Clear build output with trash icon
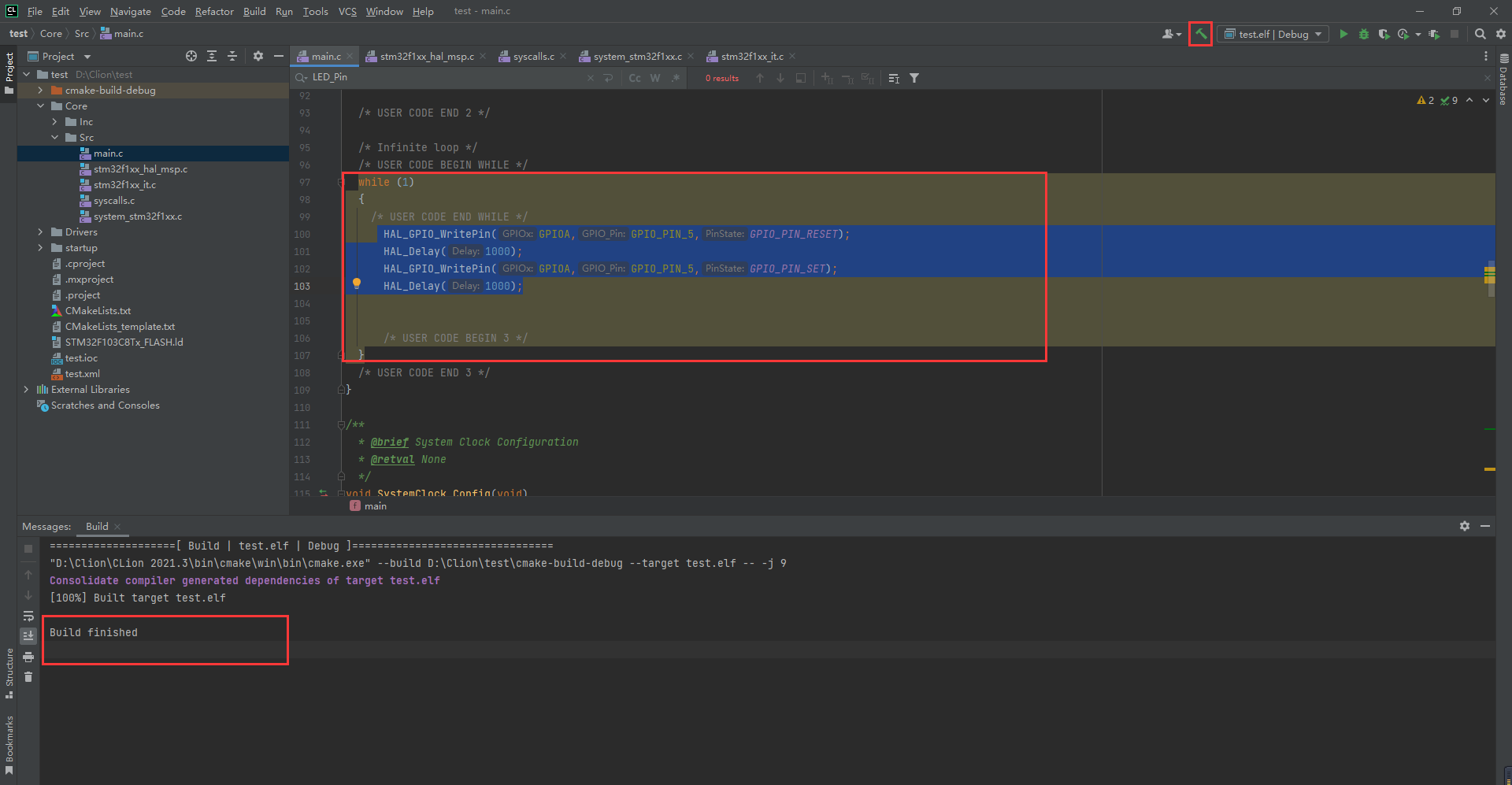 coord(28,677)
